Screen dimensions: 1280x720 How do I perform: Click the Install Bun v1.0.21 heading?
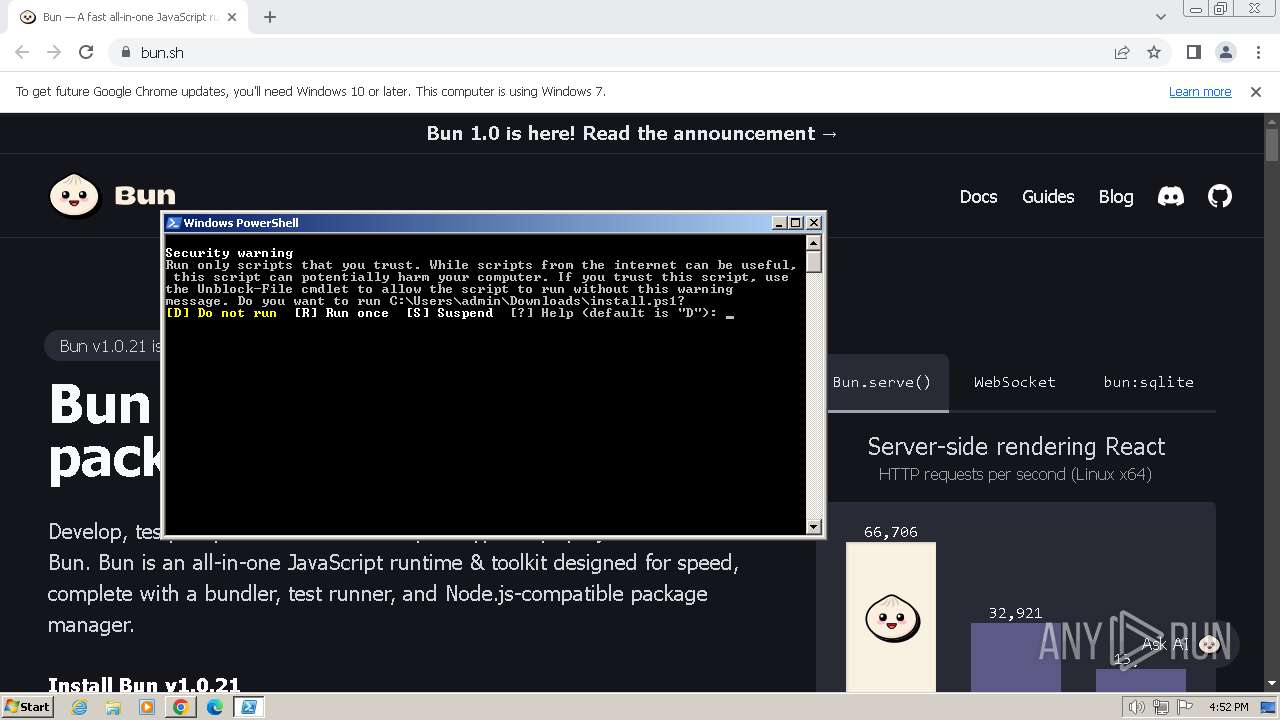point(144,685)
